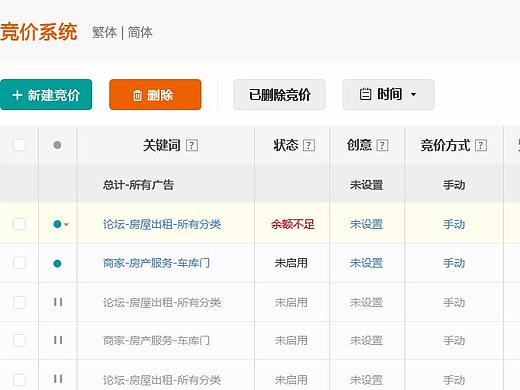Image resolution: width=520 pixels, height=390 pixels.
Task: Toggle the select-all checkbox in header
Action: (x=19, y=145)
